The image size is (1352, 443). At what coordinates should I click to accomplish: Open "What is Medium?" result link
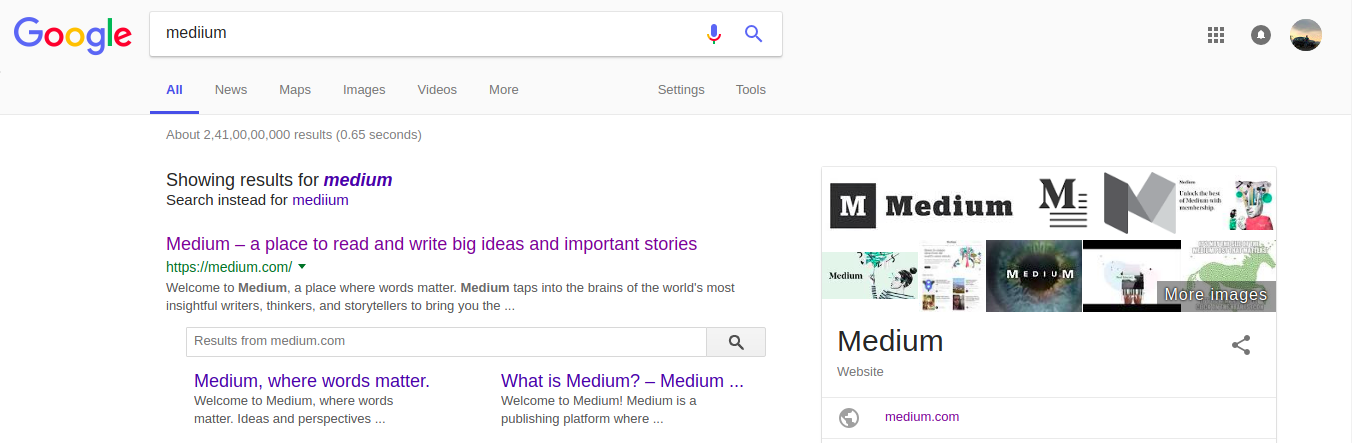click(x=622, y=381)
